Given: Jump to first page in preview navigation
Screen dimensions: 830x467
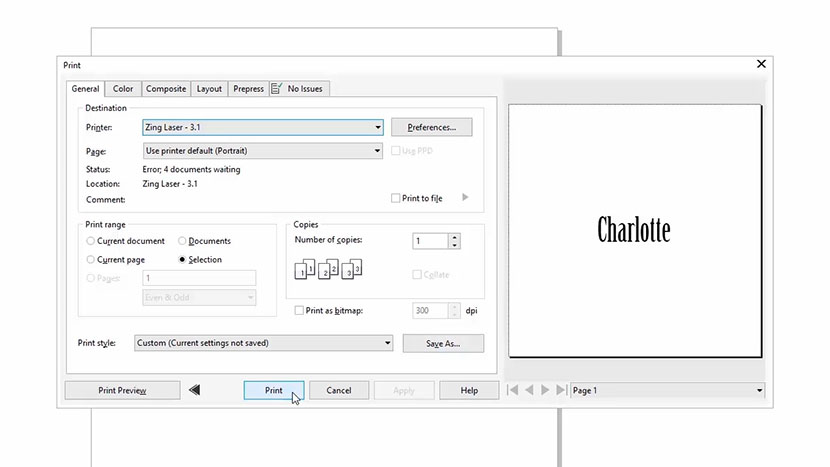Looking at the screenshot, I should pos(514,390).
